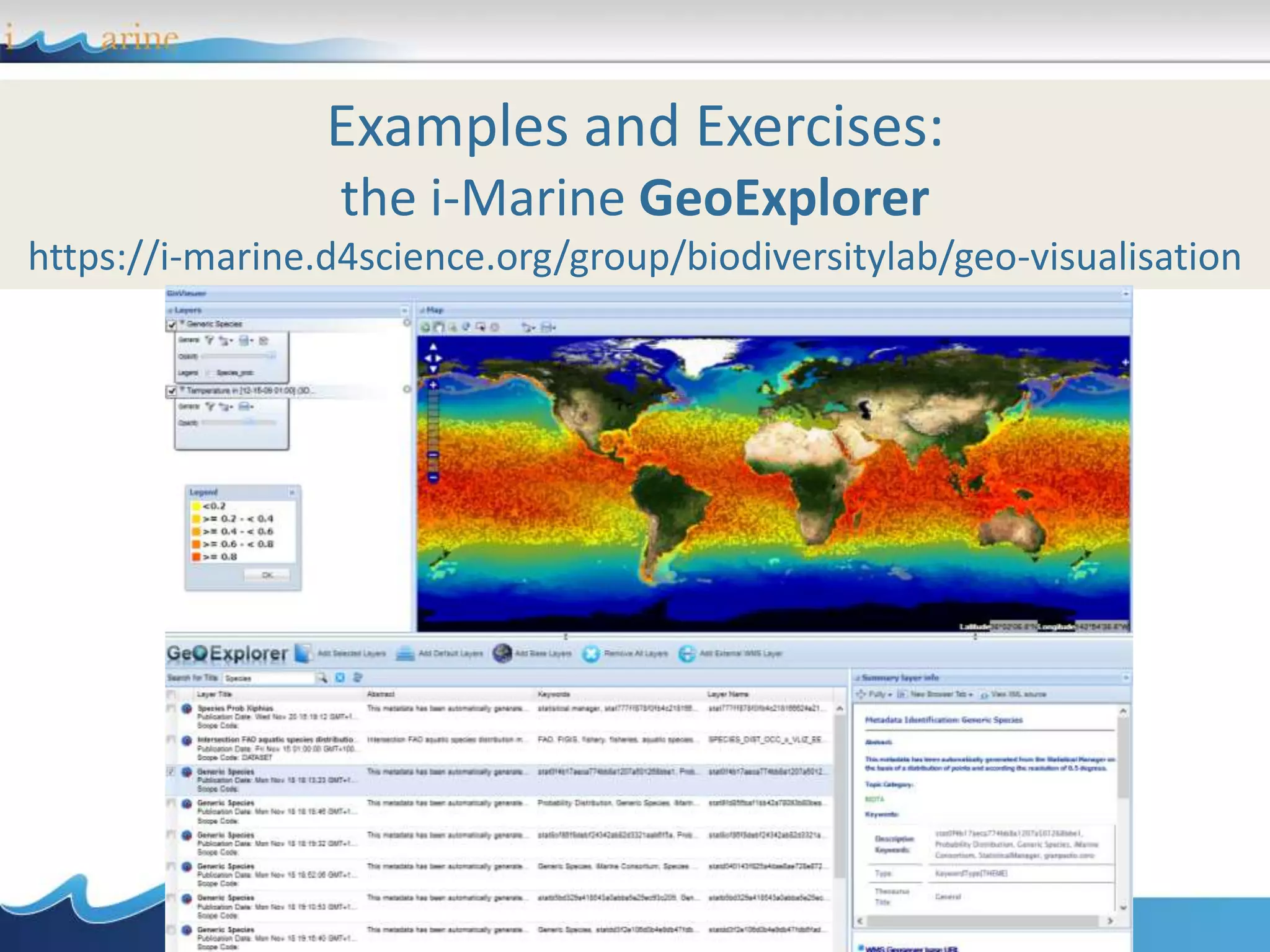Close the Legend popup window
1270x952 pixels.
pyautogui.click(x=292, y=493)
